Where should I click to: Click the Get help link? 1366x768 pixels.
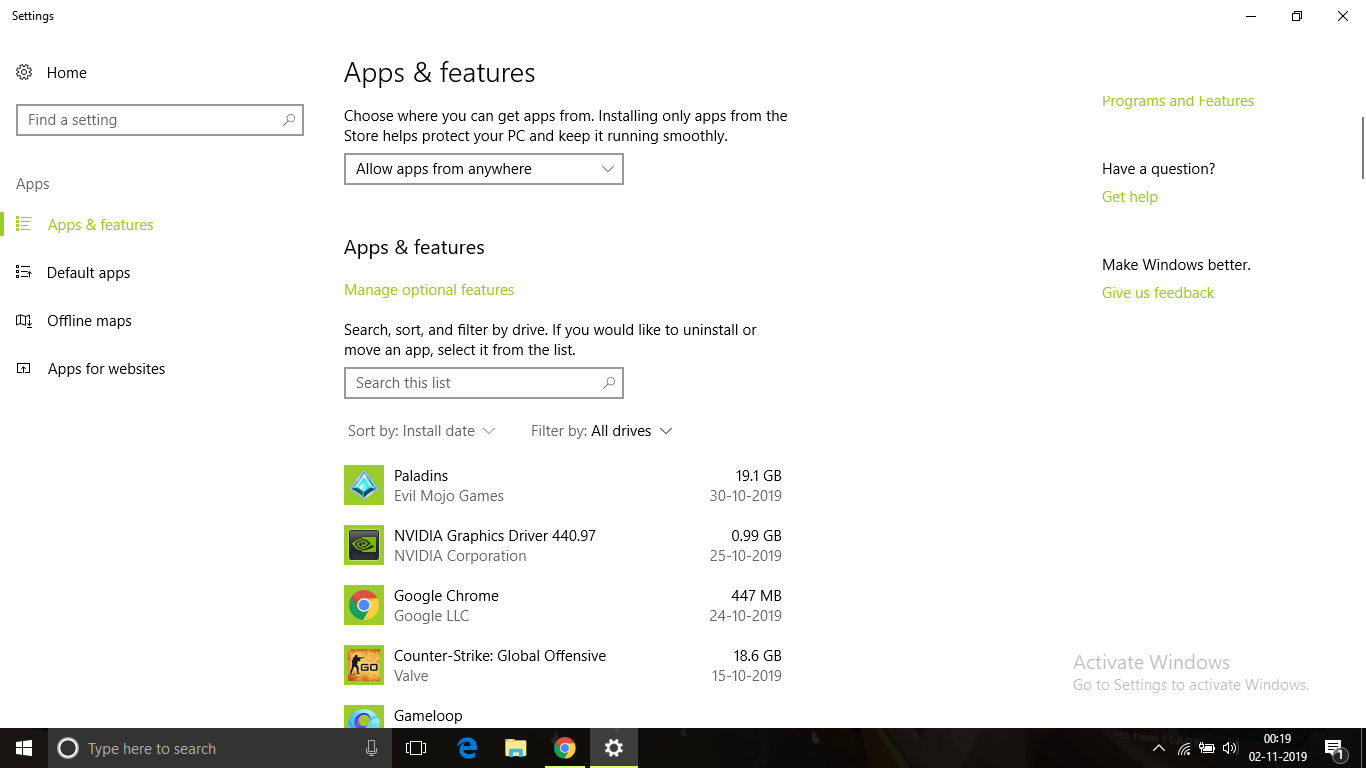point(1130,197)
